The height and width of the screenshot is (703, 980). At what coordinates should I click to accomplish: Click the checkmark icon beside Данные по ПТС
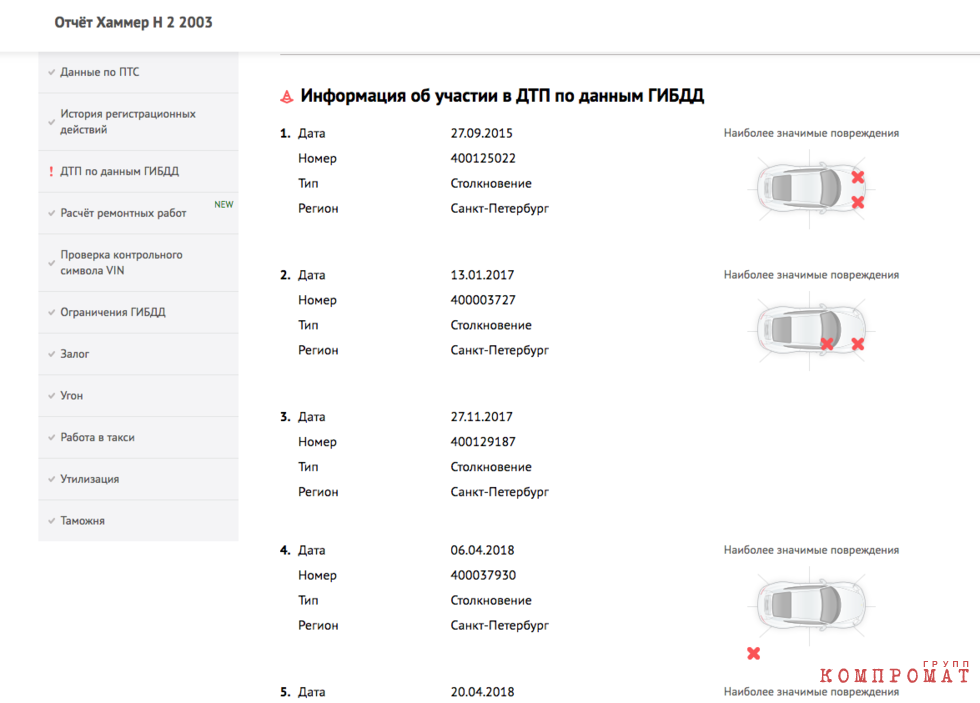[x=51, y=72]
